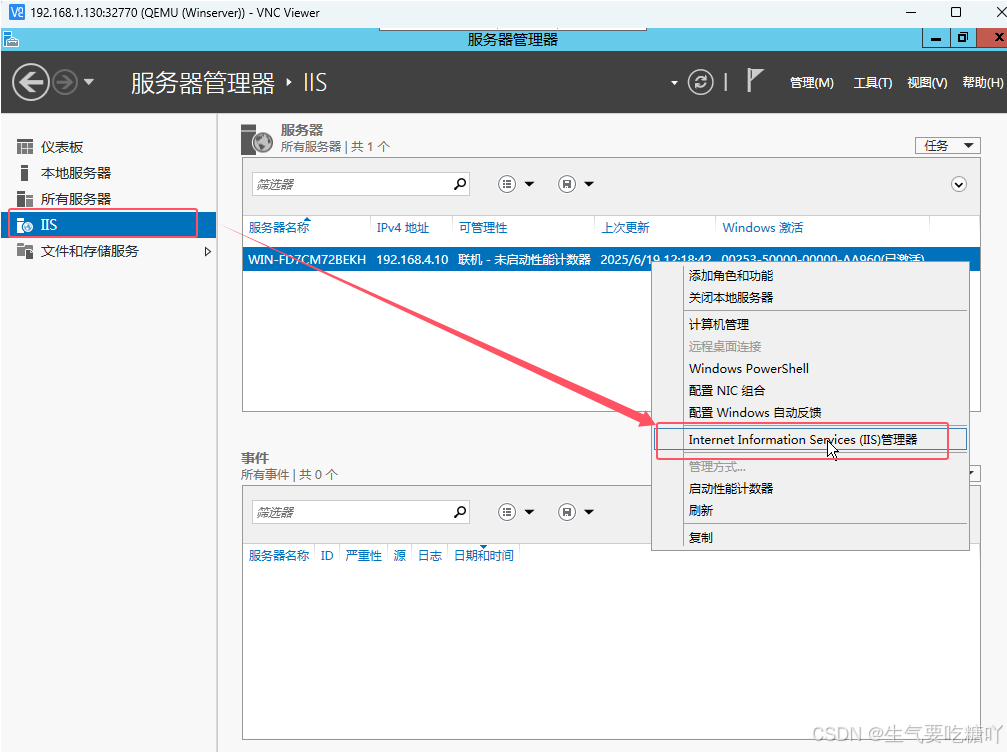Viewport: 1007px width, 752px height.
Task: Open events list criteria icon
Action: [x=507, y=512]
